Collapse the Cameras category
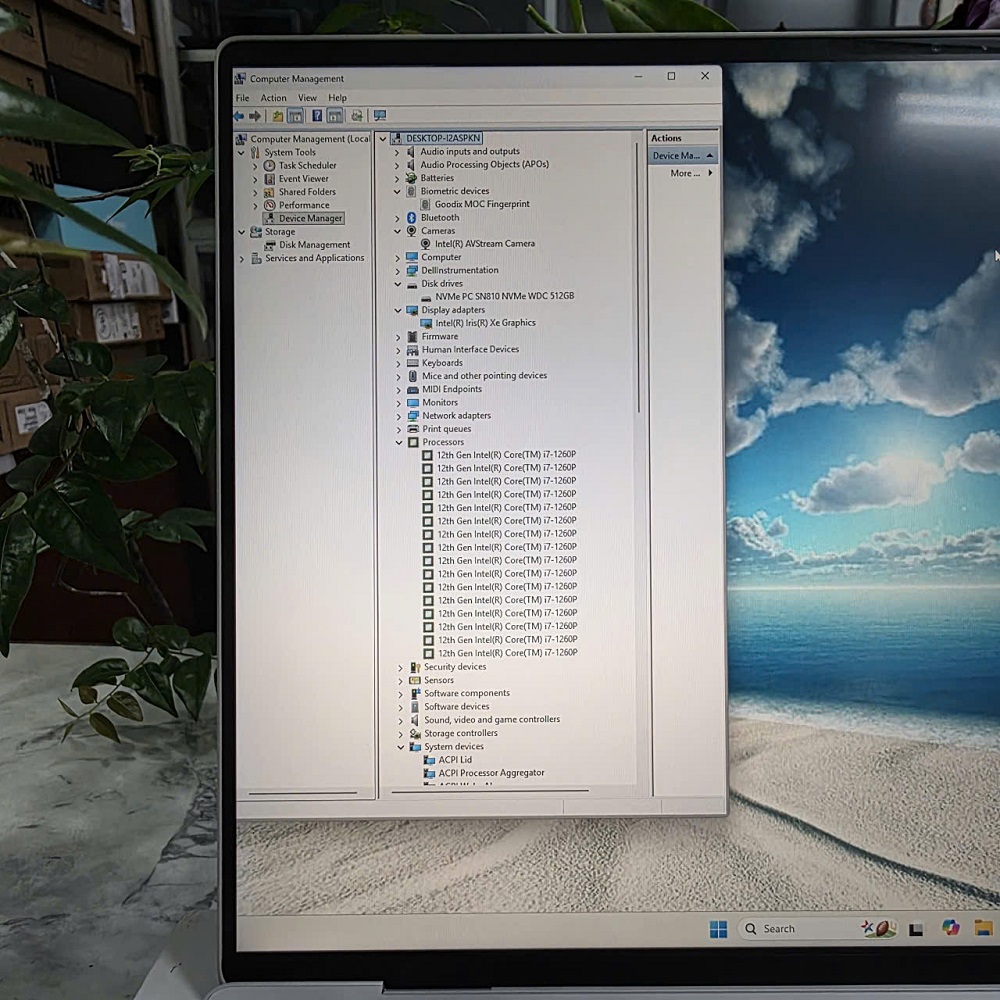 point(397,232)
